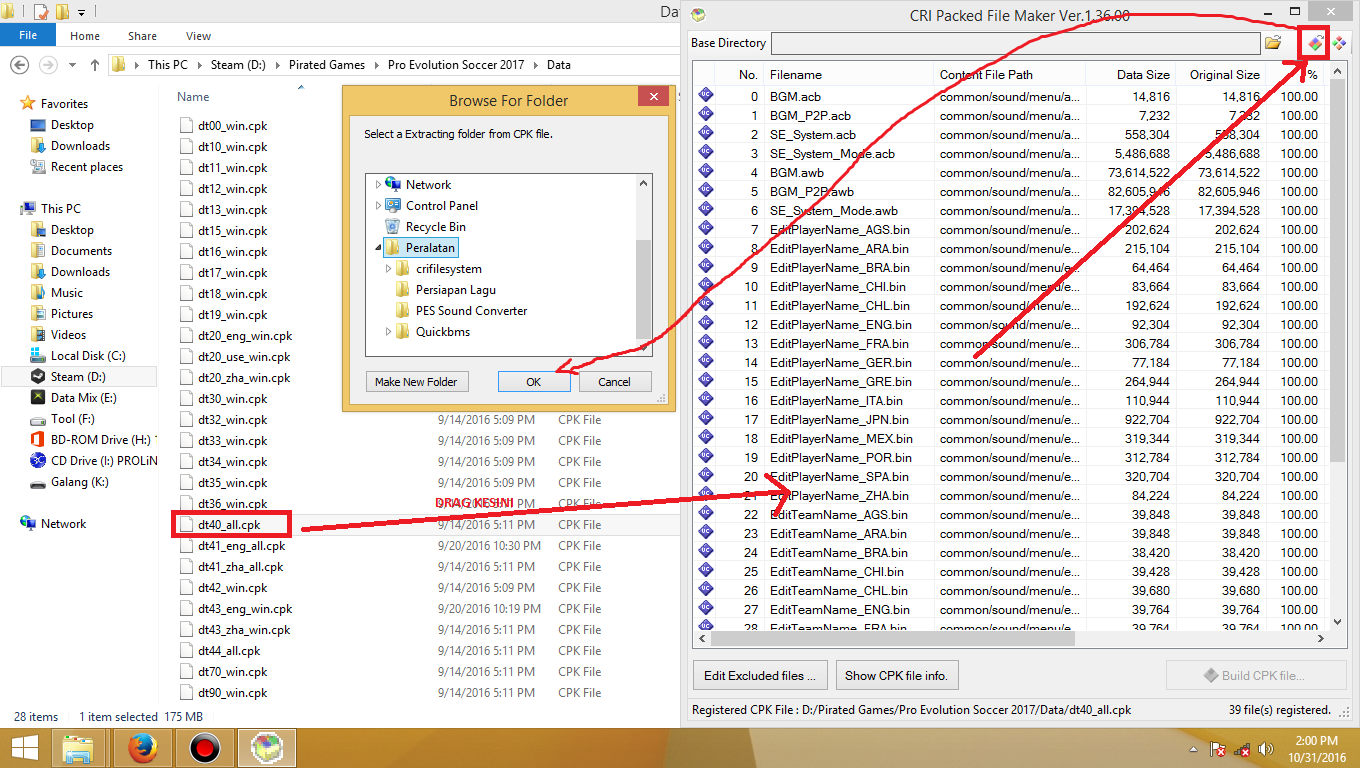Click the row icon beside SE_System.acb
The width and height of the screenshot is (1360, 768).
(706, 134)
